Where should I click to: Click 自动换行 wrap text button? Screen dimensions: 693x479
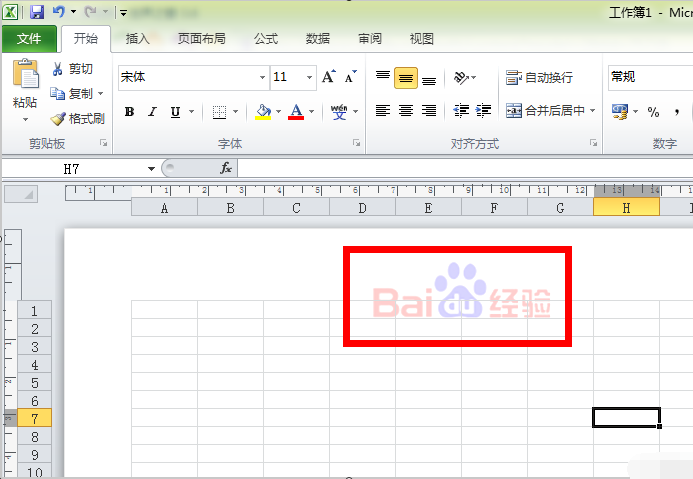[540, 78]
